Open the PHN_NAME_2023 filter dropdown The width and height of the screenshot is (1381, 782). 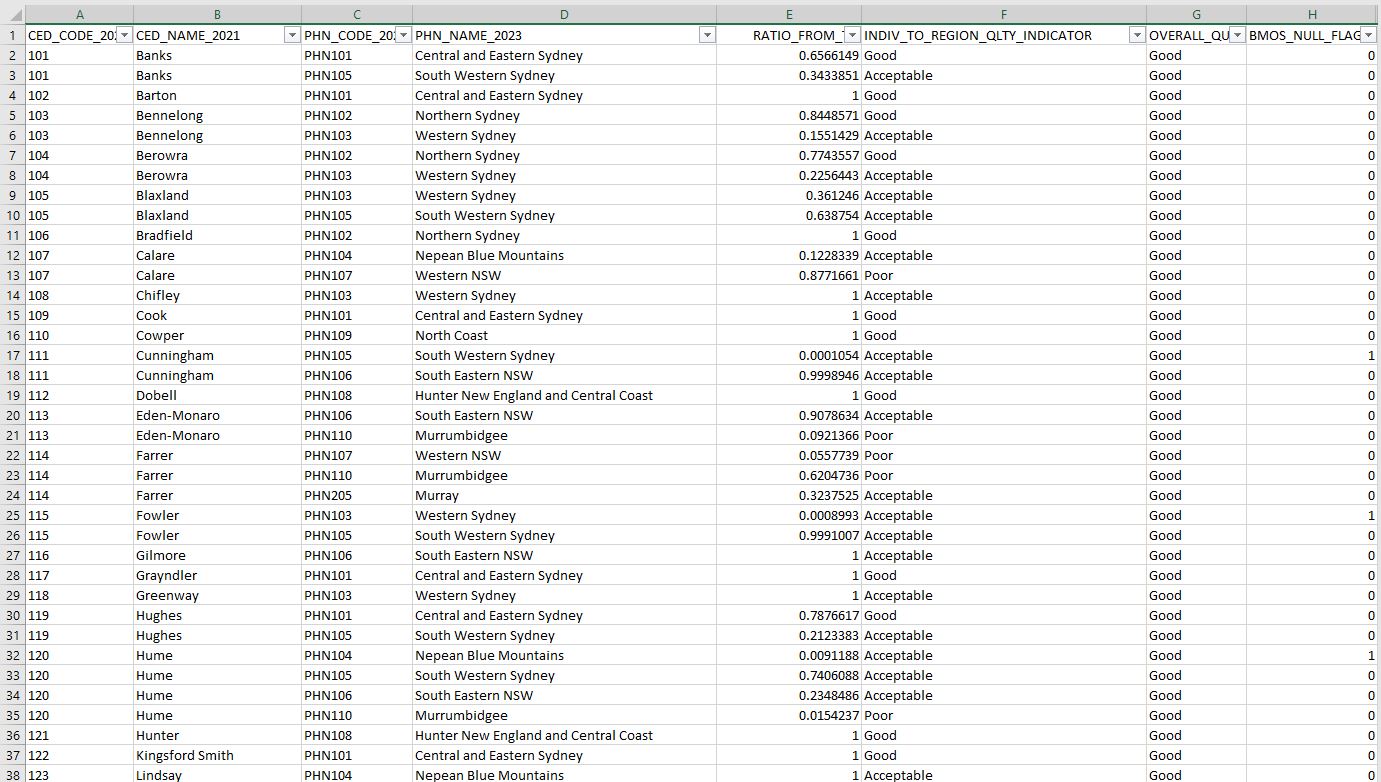[x=707, y=35]
